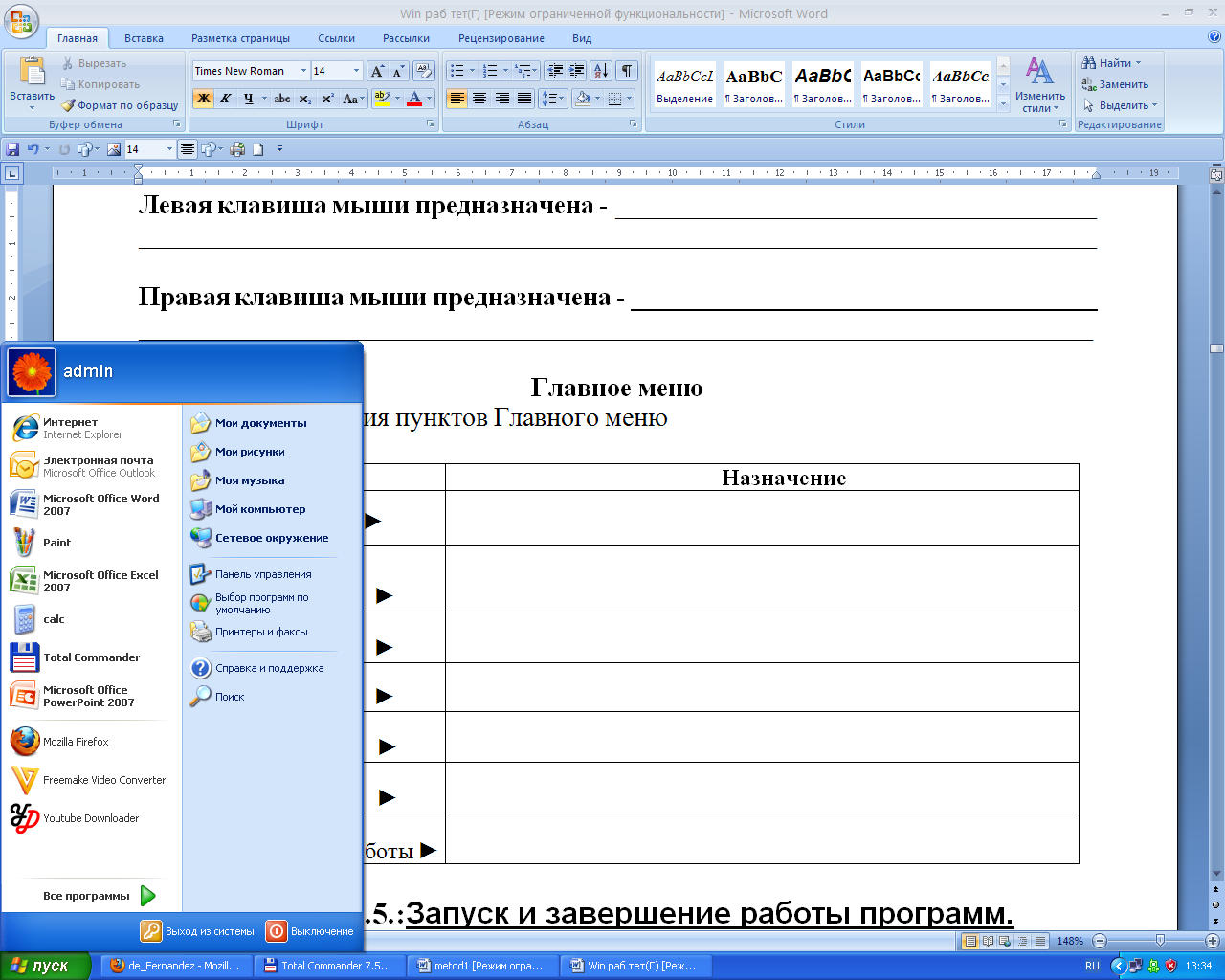Switch to the Ссылки tab
1225x980 pixels.
(336, 38)
